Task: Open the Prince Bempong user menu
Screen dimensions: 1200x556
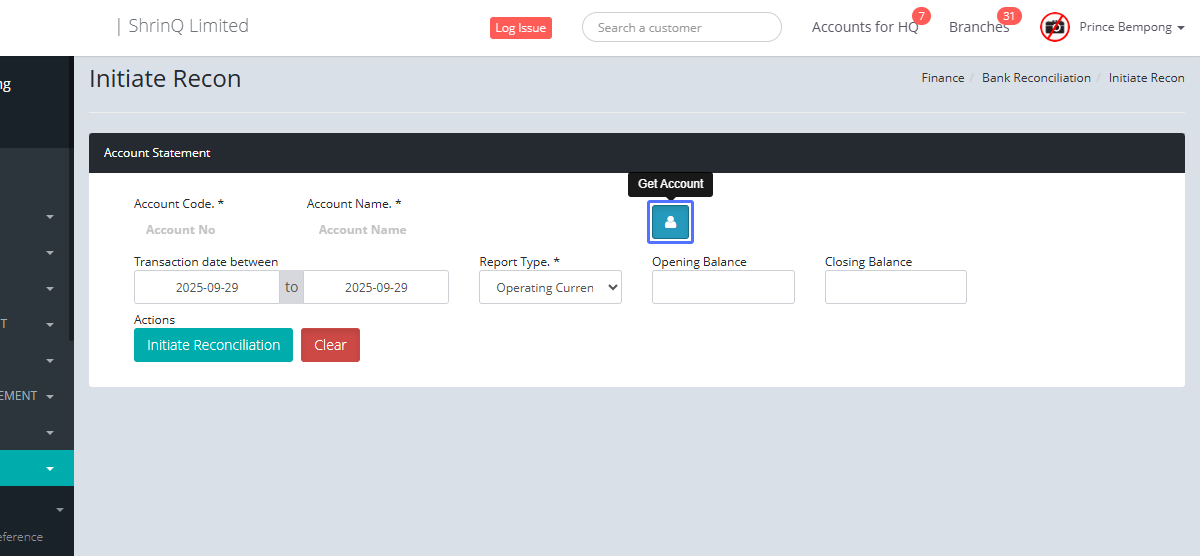Action: coord(1131,27)
